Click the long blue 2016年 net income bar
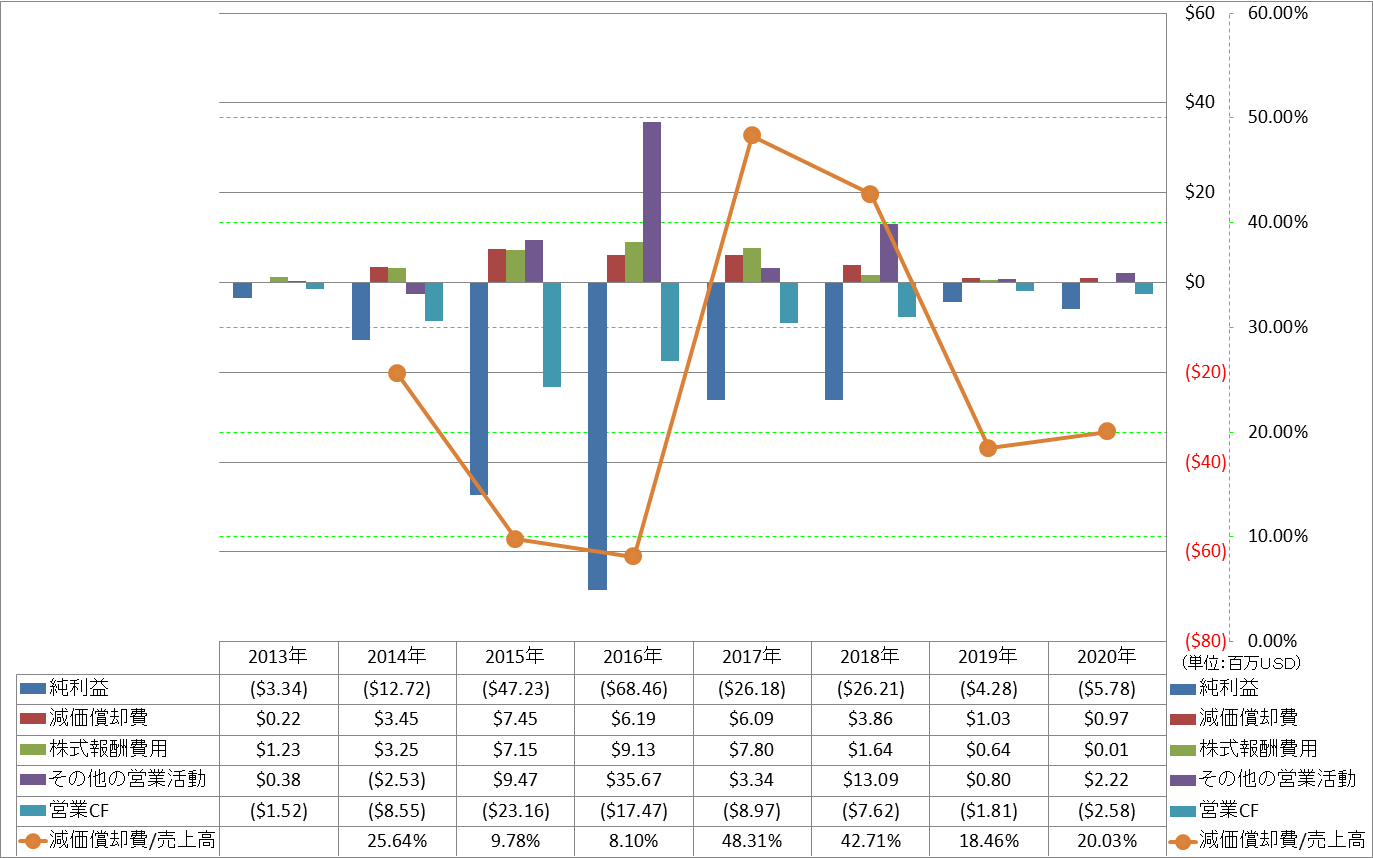The width and height of the screenshot is (1373, 858). pyautogui.click(x=597, y=436)
